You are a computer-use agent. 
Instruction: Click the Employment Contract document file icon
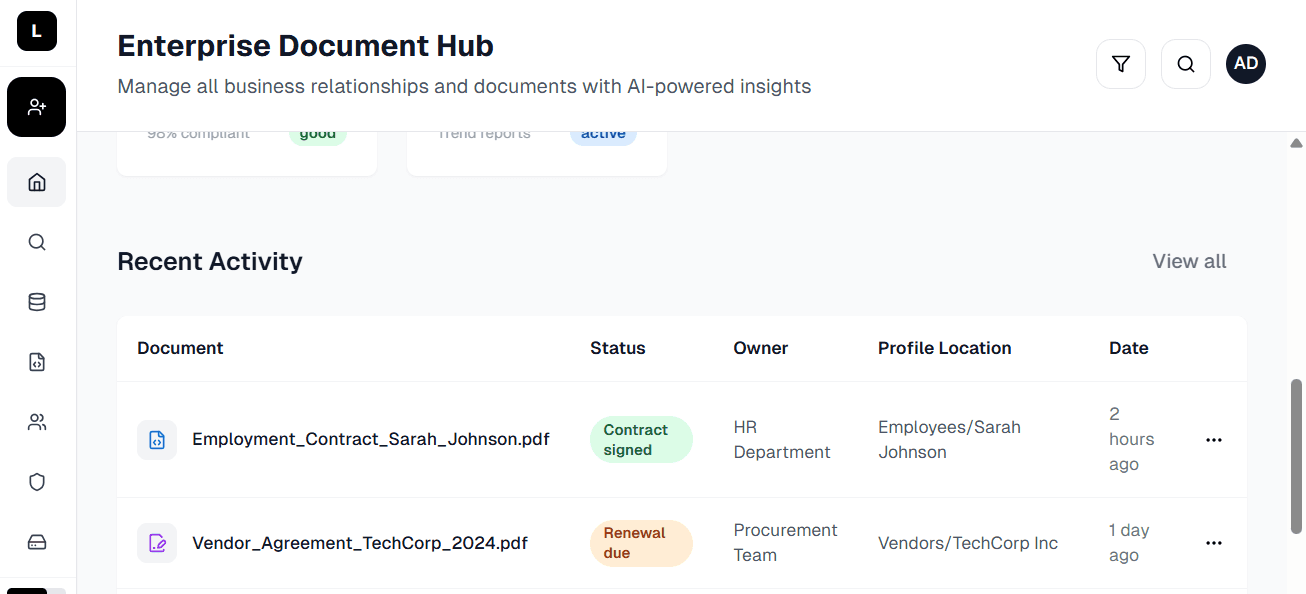tap(157, 439)
